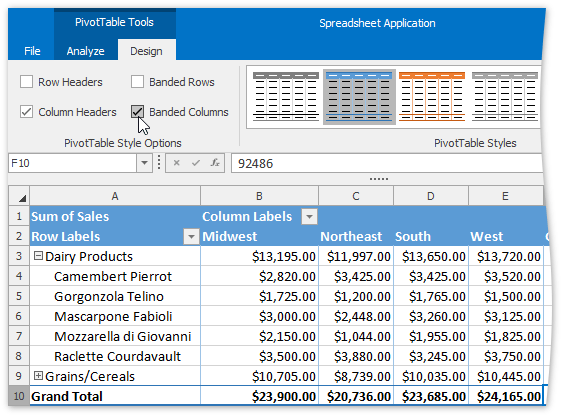Click the West column label cell
This screenshot has height=418, width=564.
505,236
